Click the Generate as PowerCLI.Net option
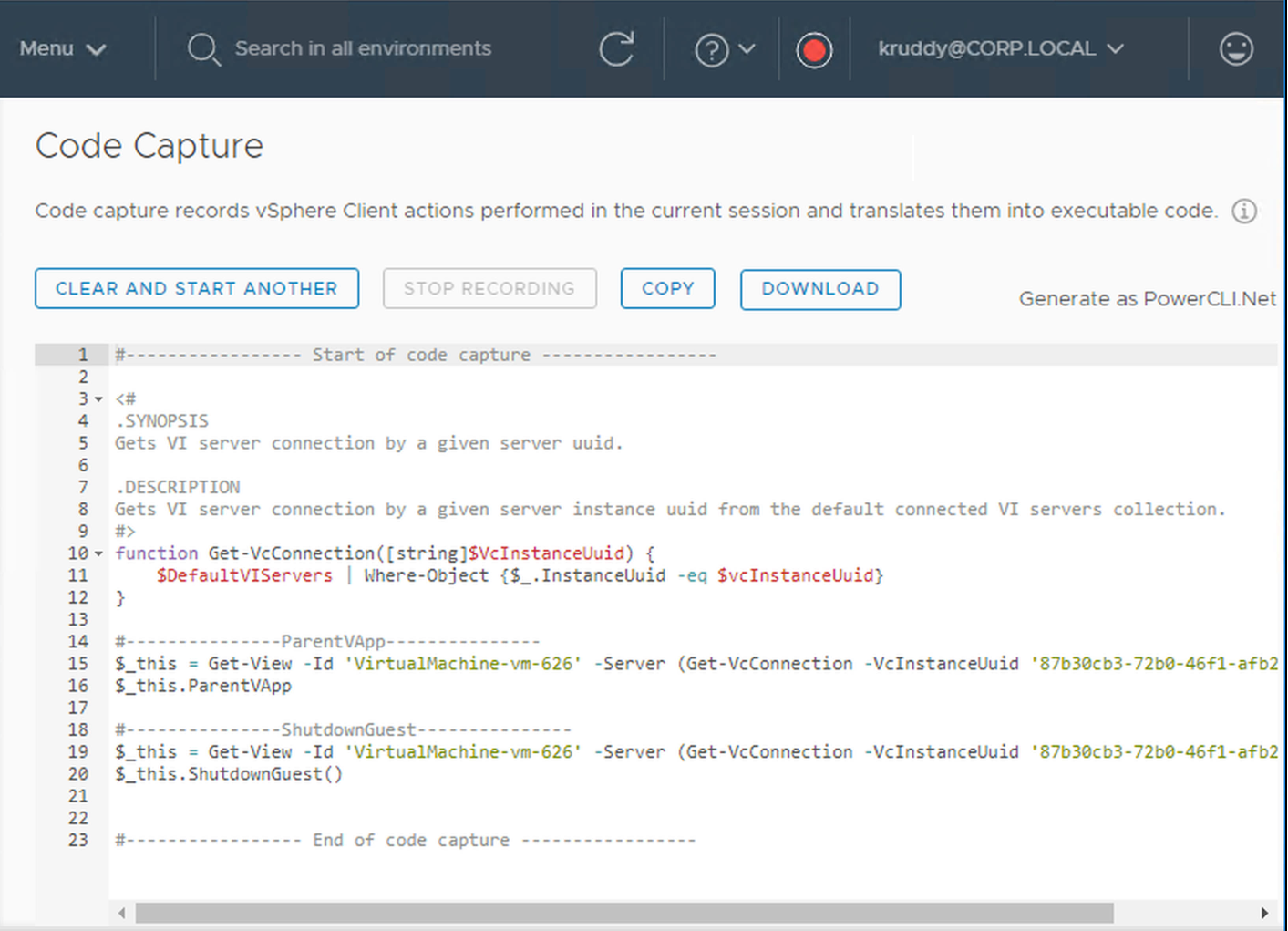The width and height of the screenshot is (1288, 931). 1147,299
